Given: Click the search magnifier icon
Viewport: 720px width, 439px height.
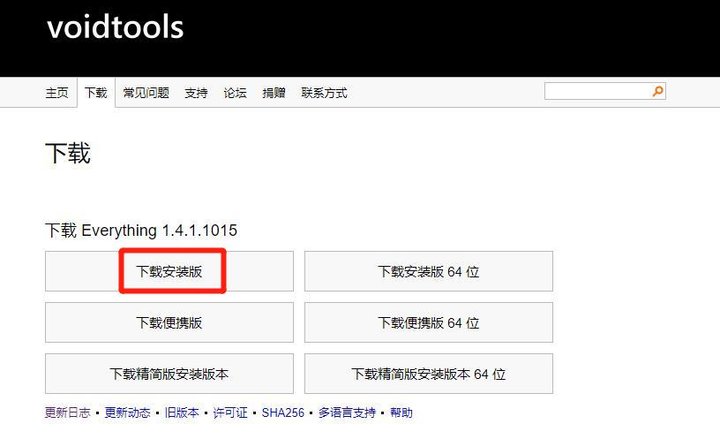Looking at the screenshot, I should tap(657, 91).
